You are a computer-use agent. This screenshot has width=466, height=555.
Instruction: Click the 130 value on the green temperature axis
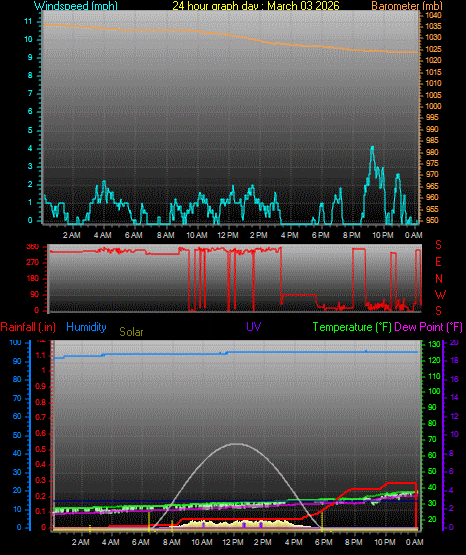click(x=434, y=344)
